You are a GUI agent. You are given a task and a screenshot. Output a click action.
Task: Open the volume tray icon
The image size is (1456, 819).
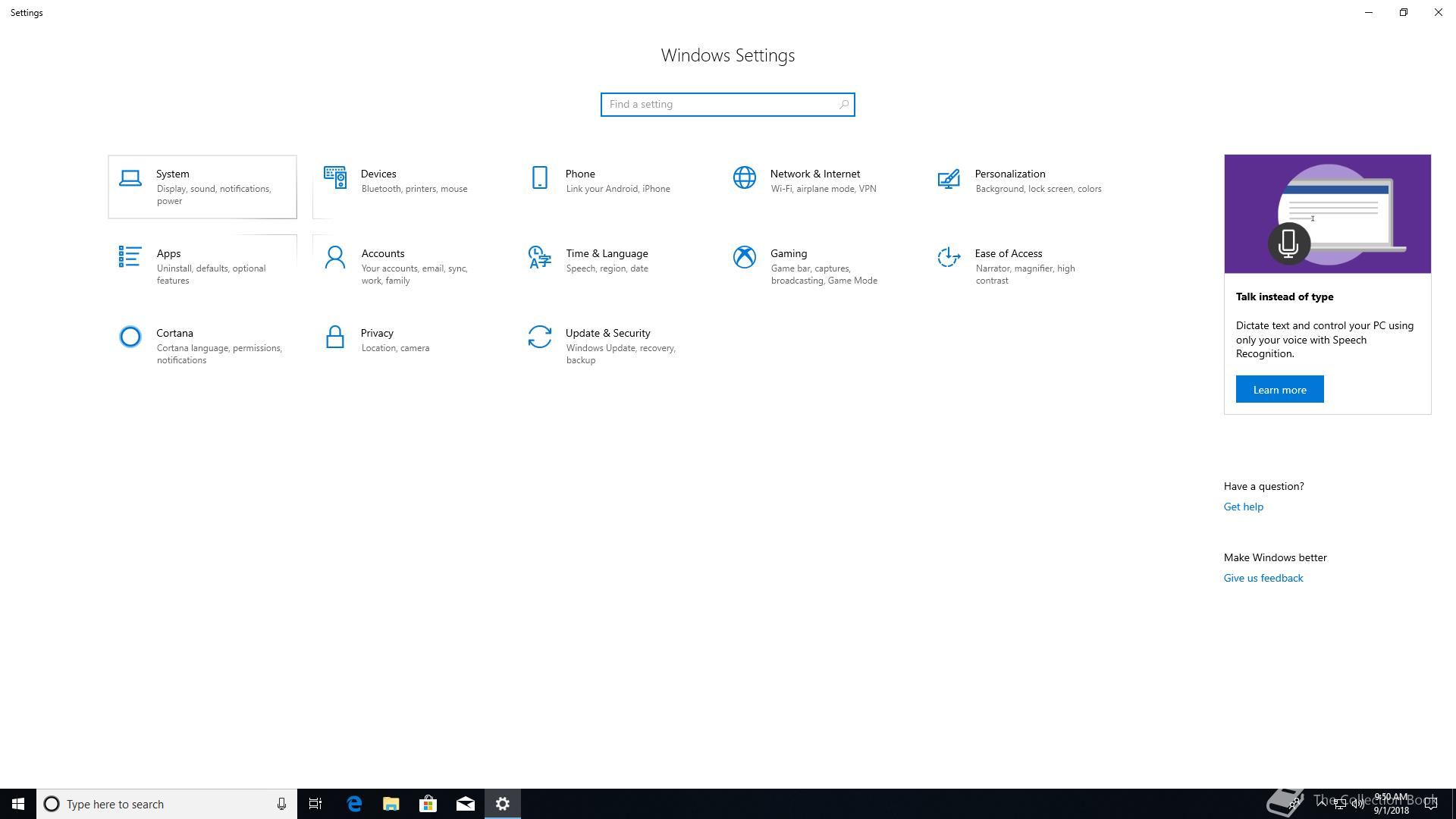click(1357, 804)
